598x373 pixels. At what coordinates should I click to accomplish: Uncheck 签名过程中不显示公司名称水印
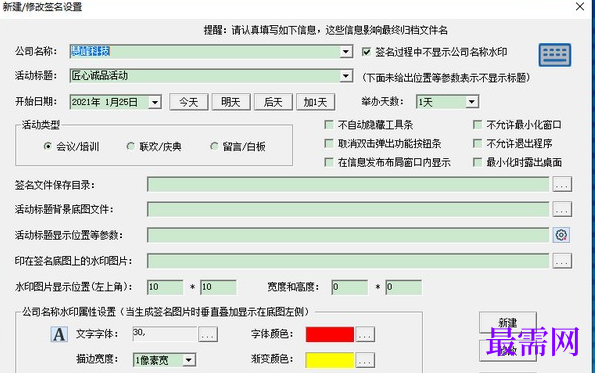coord(366,52)
